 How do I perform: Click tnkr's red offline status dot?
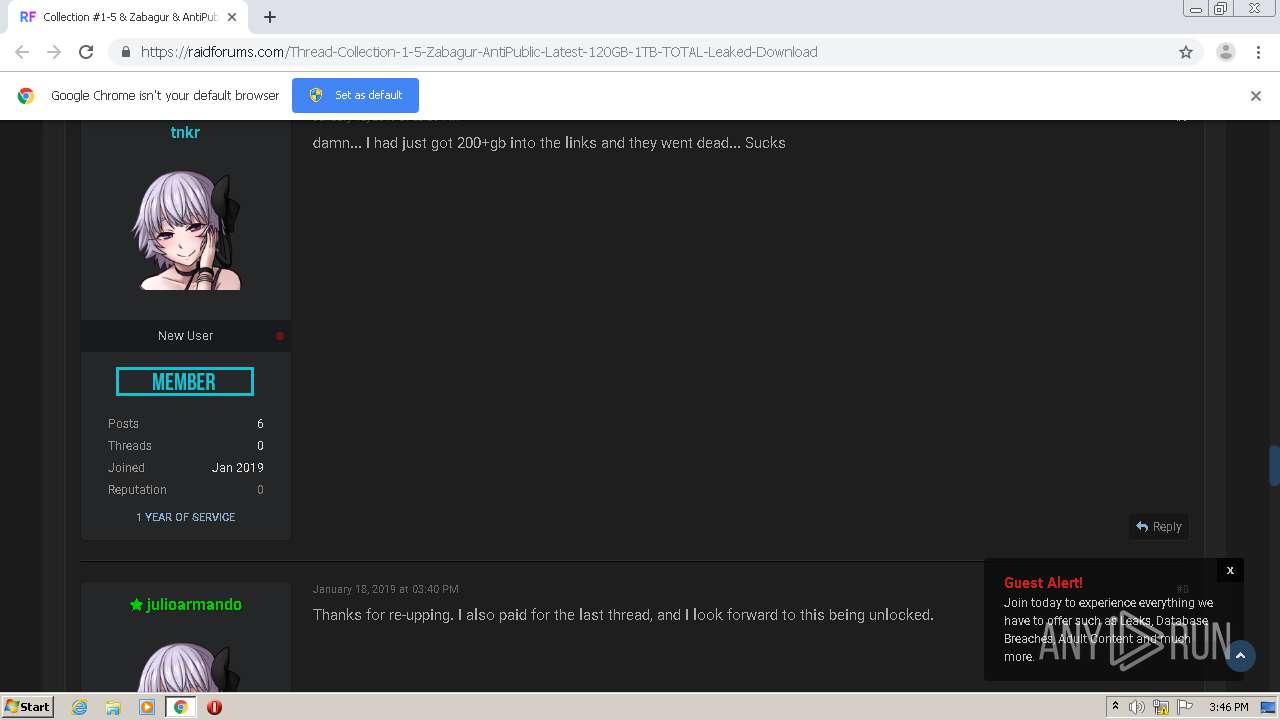click(280, 336)
